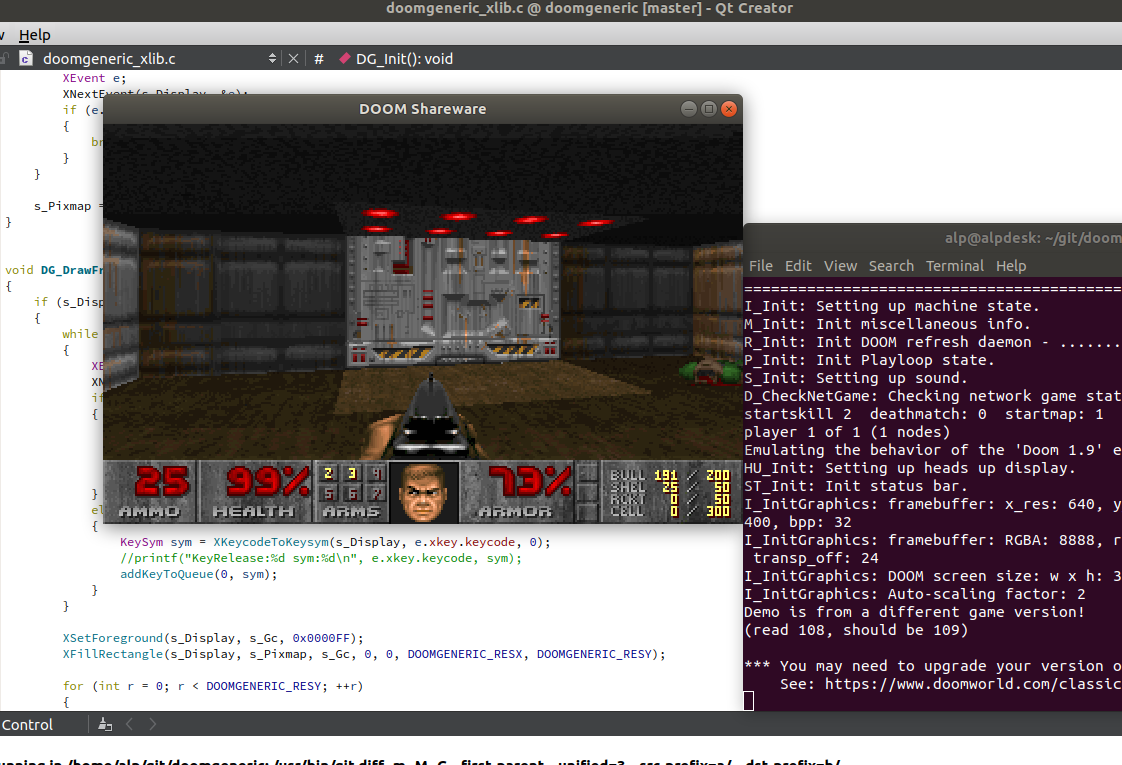The image size is (1122, 765).
Task: Click terminal line 'P_Init: Init Playloop state.'
Action: click(869, 360)
